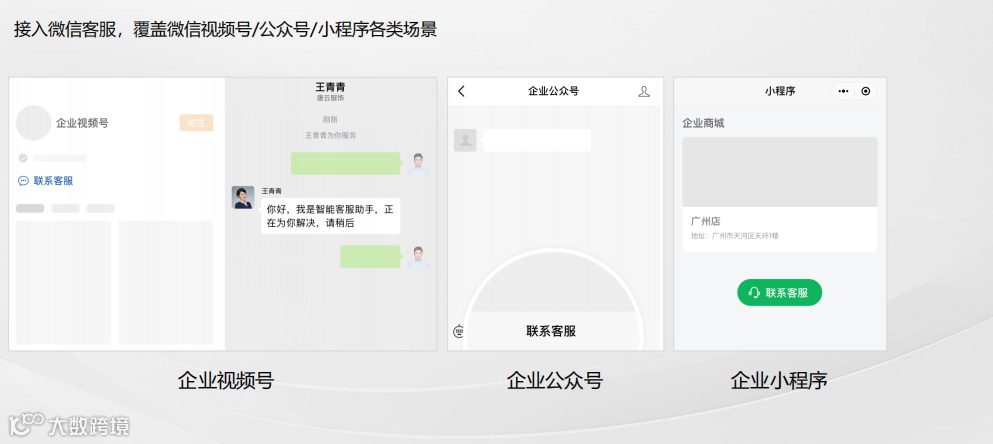993x444 pixels.
Task: Go back using the 企业公众号 back arrow
Action: coord(461,91)
